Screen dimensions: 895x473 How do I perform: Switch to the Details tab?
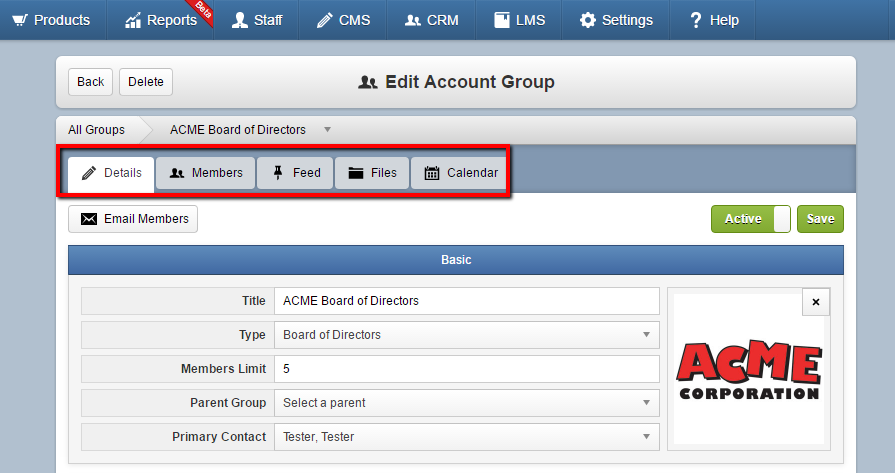(x=111, y=173)
